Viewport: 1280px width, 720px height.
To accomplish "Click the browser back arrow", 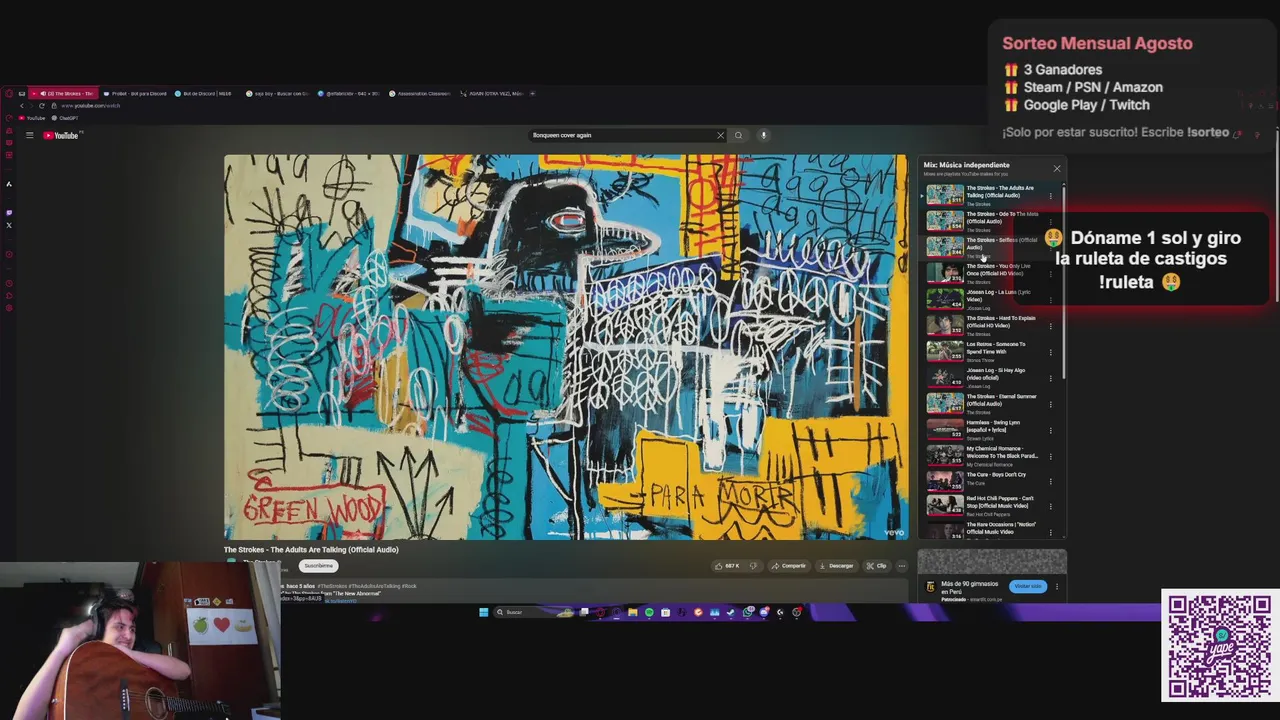I will 22,105.
